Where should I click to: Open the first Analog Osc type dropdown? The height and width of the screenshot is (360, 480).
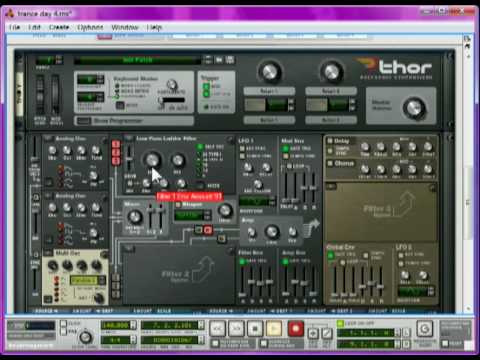(48, 138)
